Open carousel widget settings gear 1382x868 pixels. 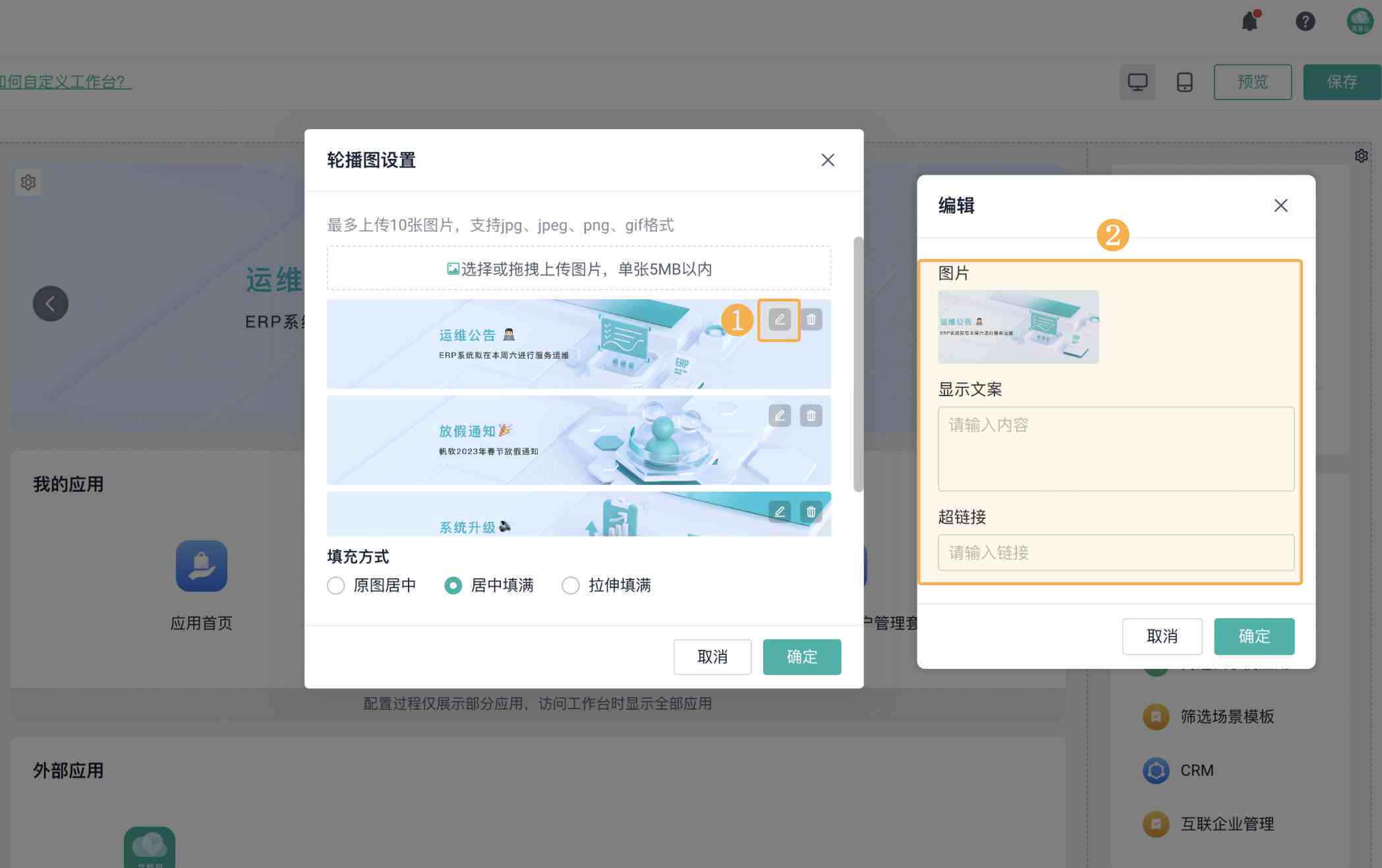(28, 182)
